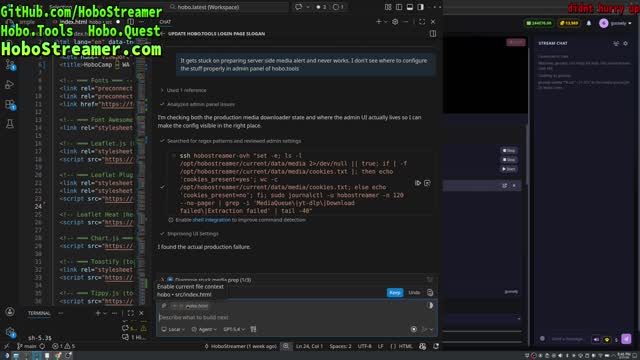Open chat settings gear icon

(x=395, y=22)
